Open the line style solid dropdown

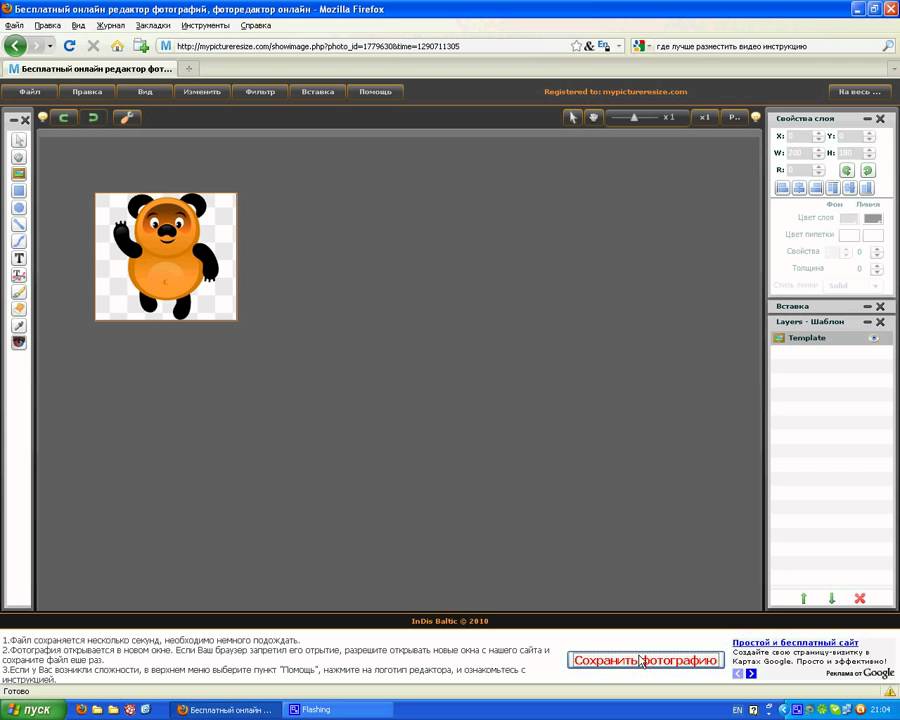click(x=854, y=285)
